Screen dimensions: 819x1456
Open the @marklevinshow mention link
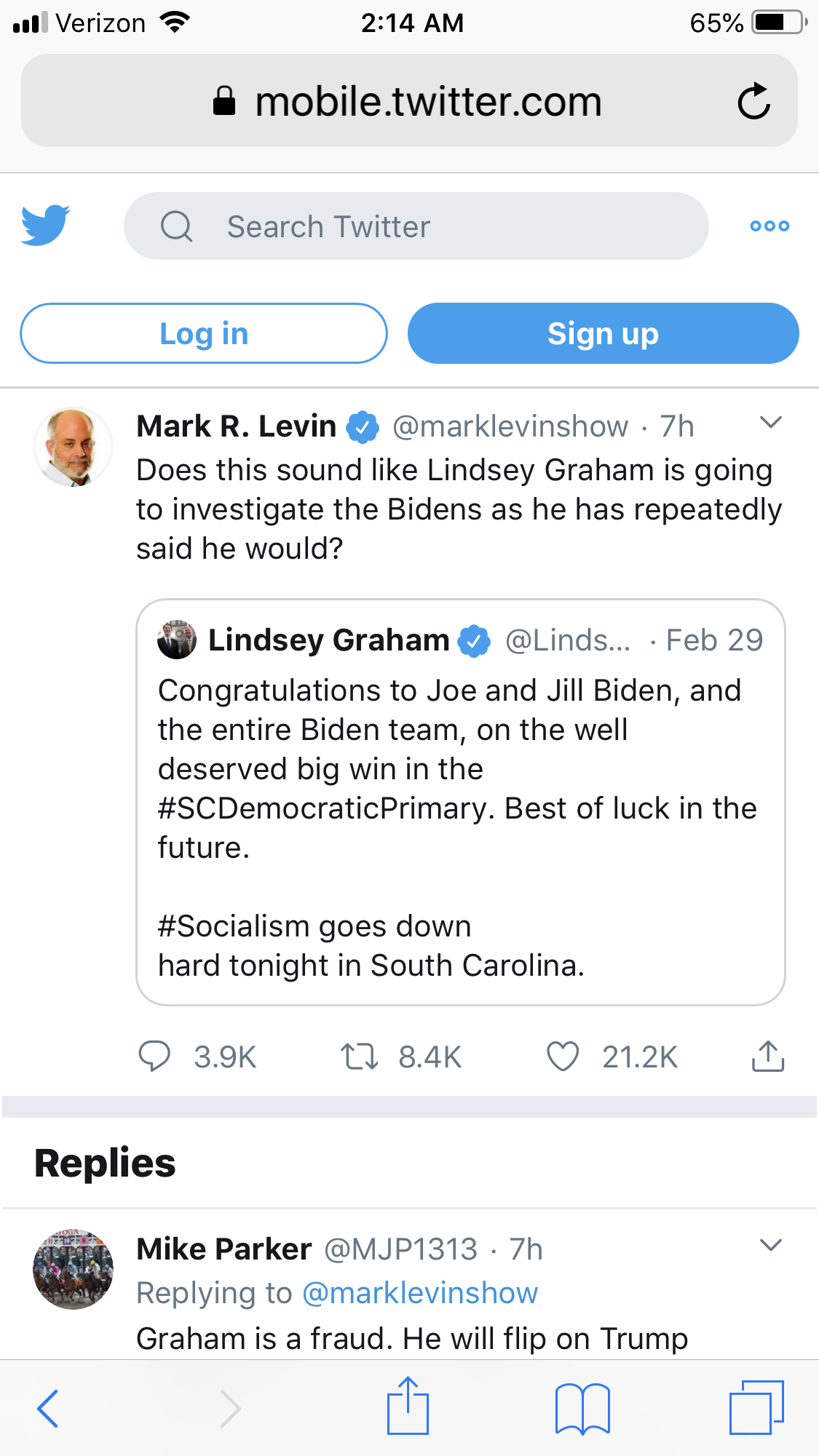420,1293
